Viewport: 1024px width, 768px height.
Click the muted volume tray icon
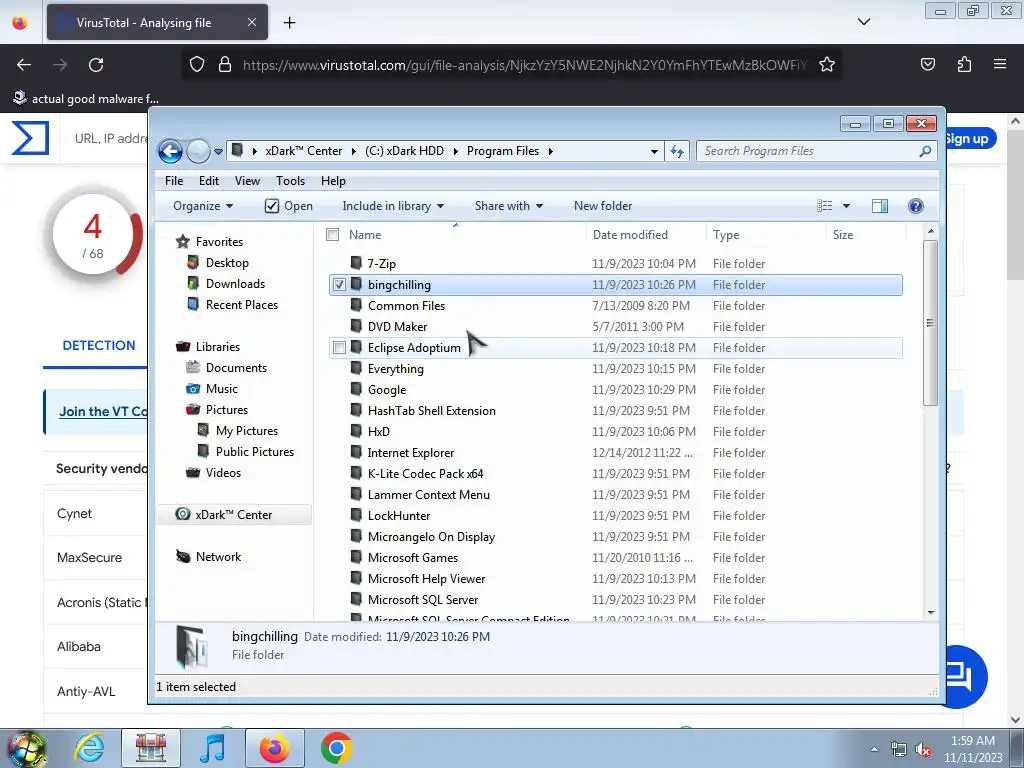923,750
